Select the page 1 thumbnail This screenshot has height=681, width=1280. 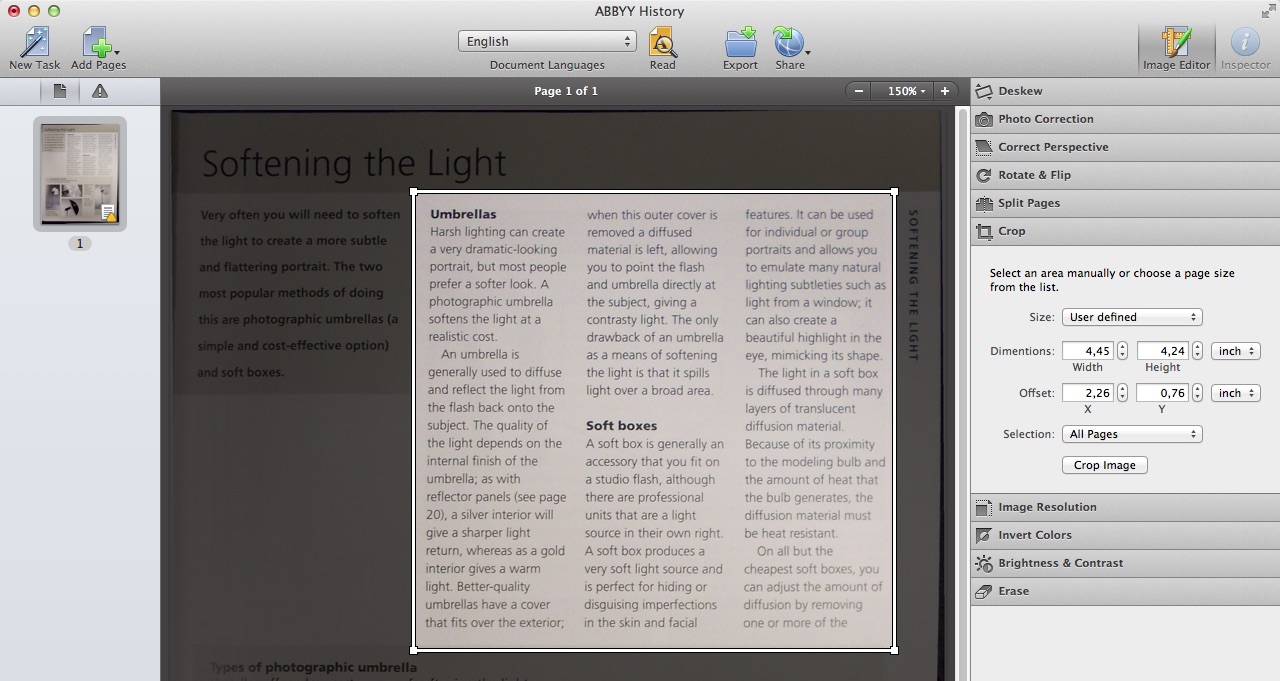click(80, 174)
